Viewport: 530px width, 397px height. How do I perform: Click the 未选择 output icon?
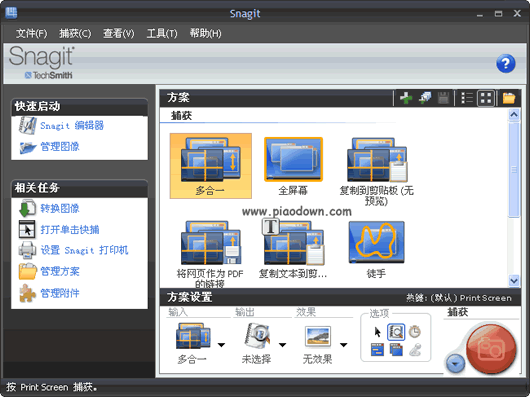pyautogui.click(x=257, y=336)
